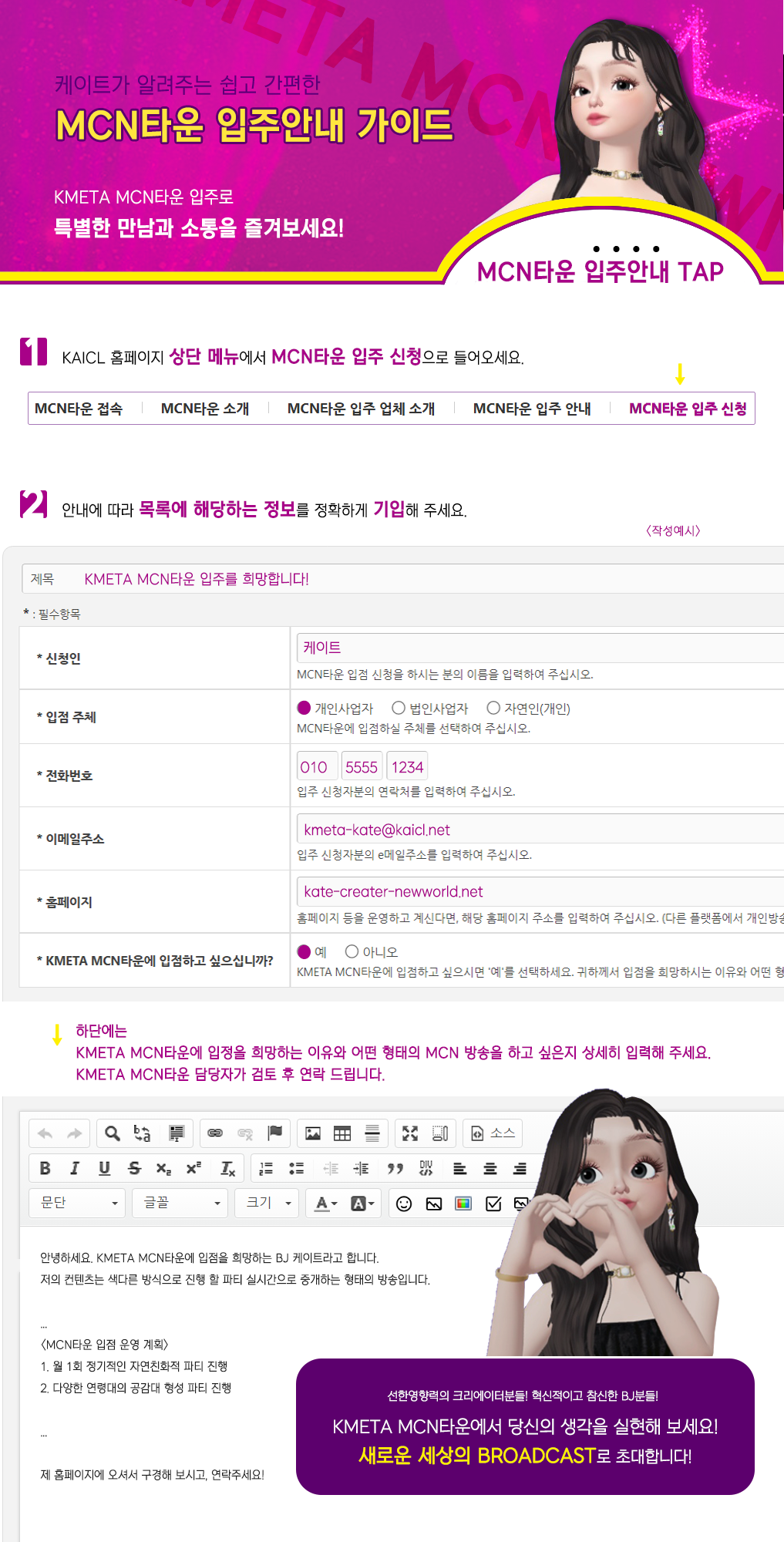This screenshot has height=1542, width=784.
Task: Open the text color dropdown
Action: [x=327, y=1203]
